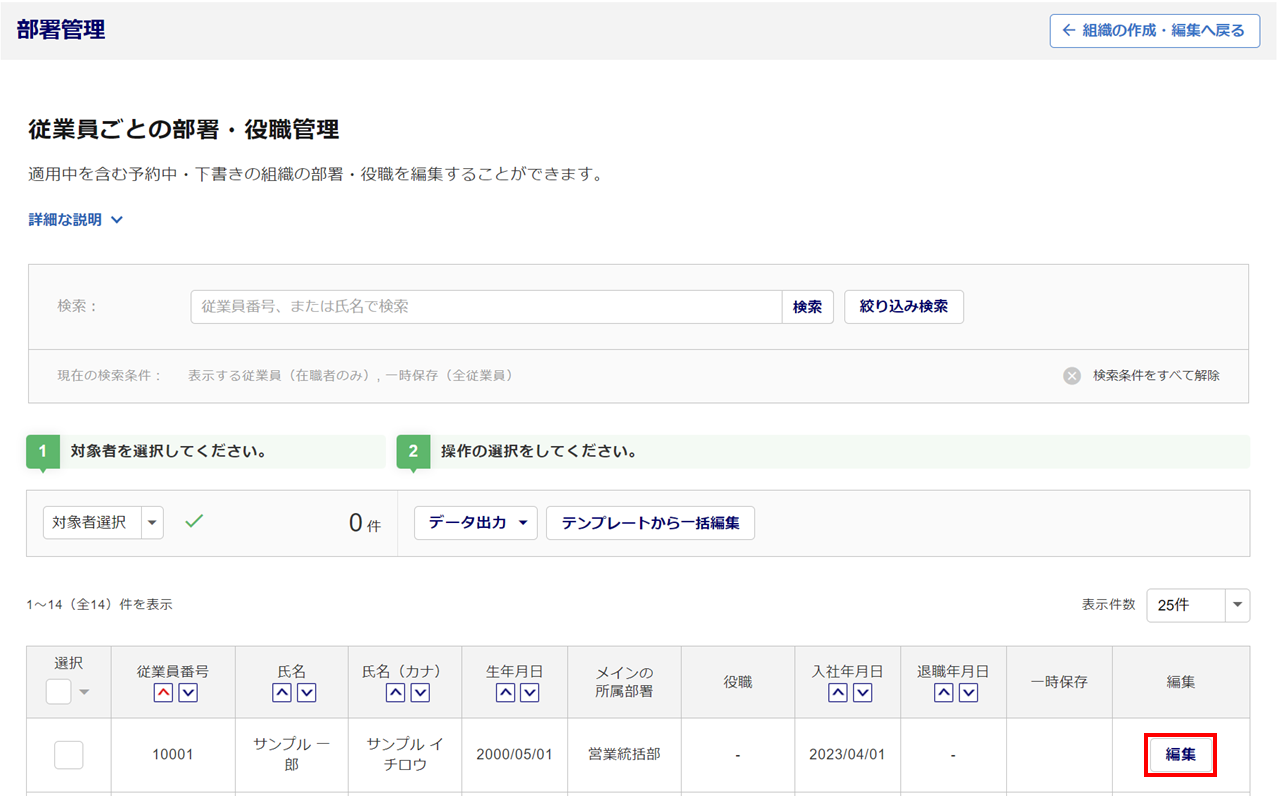Check the select-all checkbox in table header
Image resolution: width=1280 pixels, height=796 pixels.
[59, 691]
